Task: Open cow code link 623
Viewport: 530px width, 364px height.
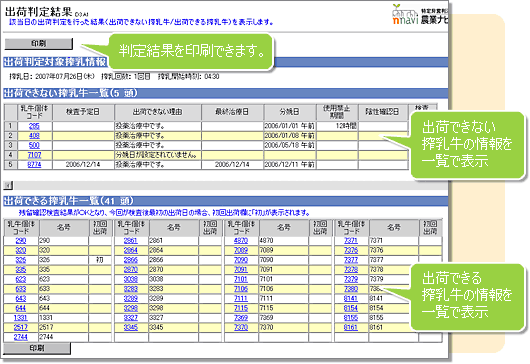Action: 21,279
